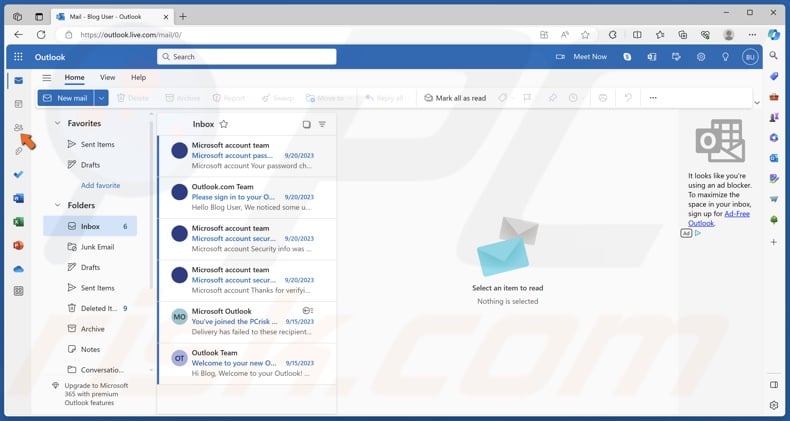Collapse the Favorites section chevron
The height and width of the screenshot is (421, 790).
(x=57, y=123)
